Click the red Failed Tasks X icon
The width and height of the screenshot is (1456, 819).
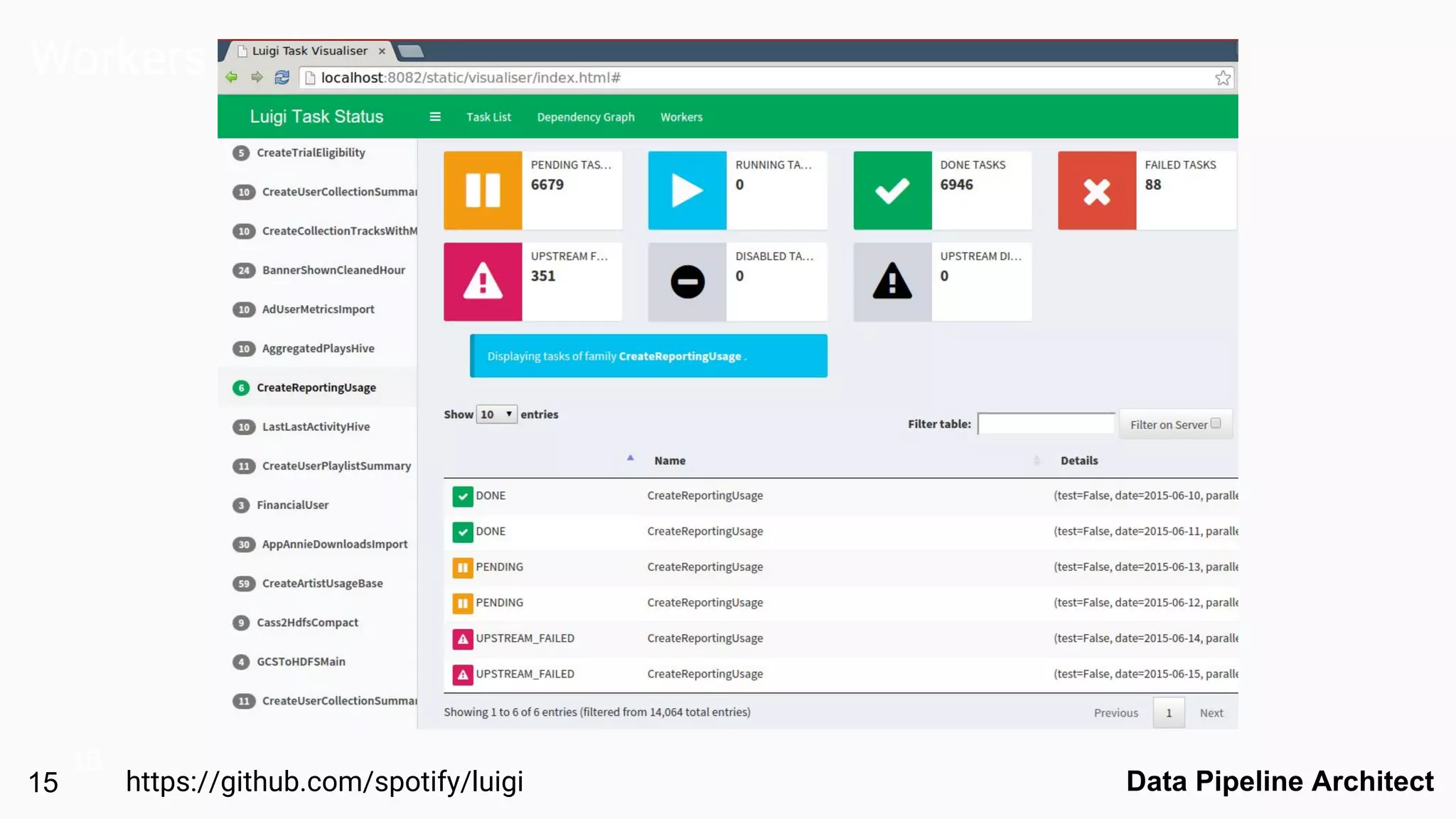pyautogui.click(x=1096, y=191)
